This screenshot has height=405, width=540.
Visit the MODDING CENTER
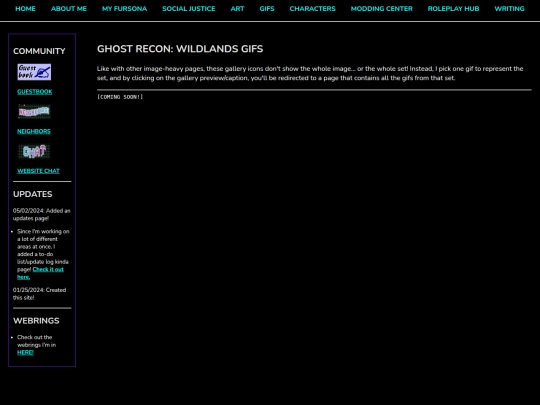pos(382,9)
